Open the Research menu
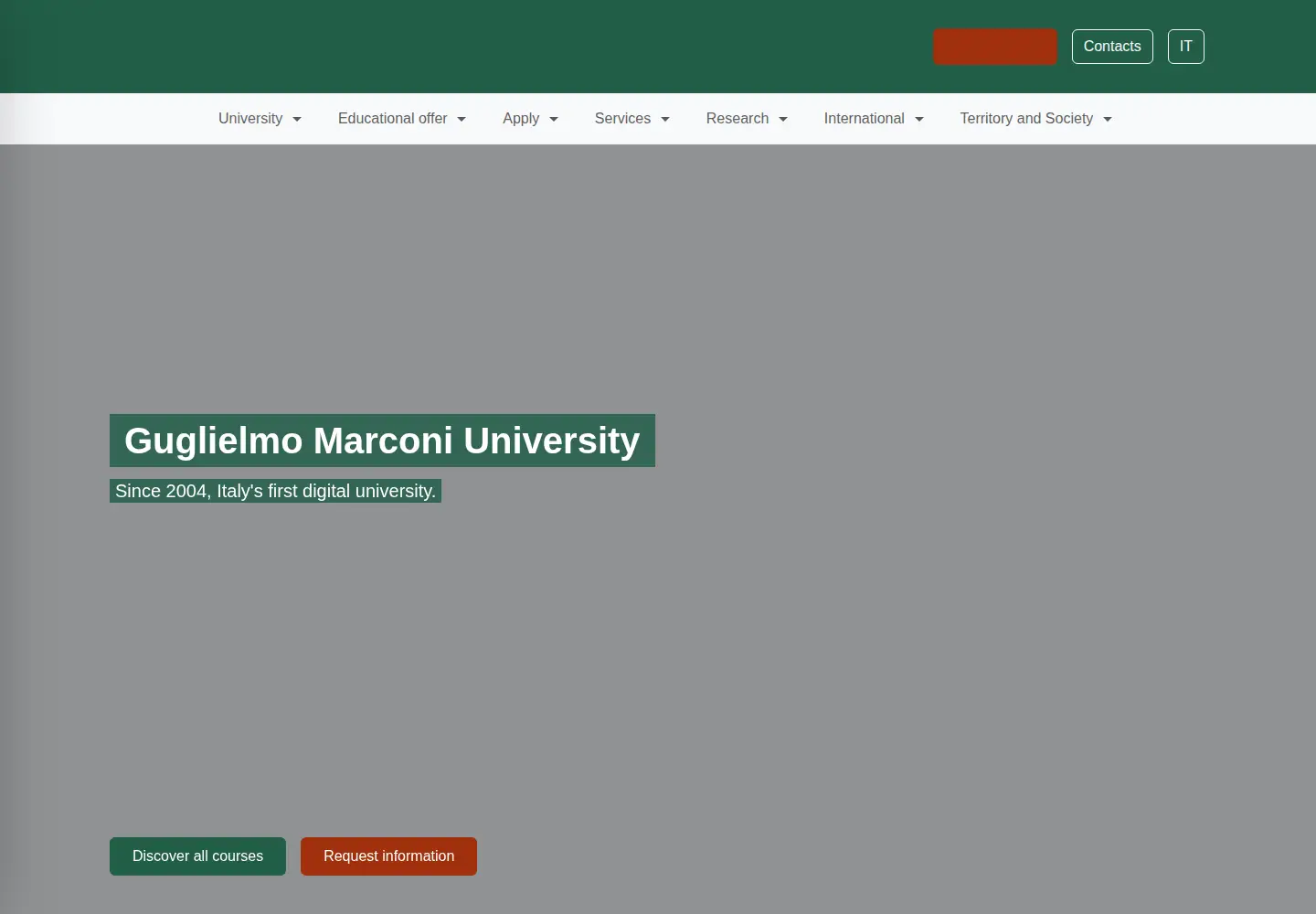This screenshot has width=1316, height=914. [x=747, y=119]
